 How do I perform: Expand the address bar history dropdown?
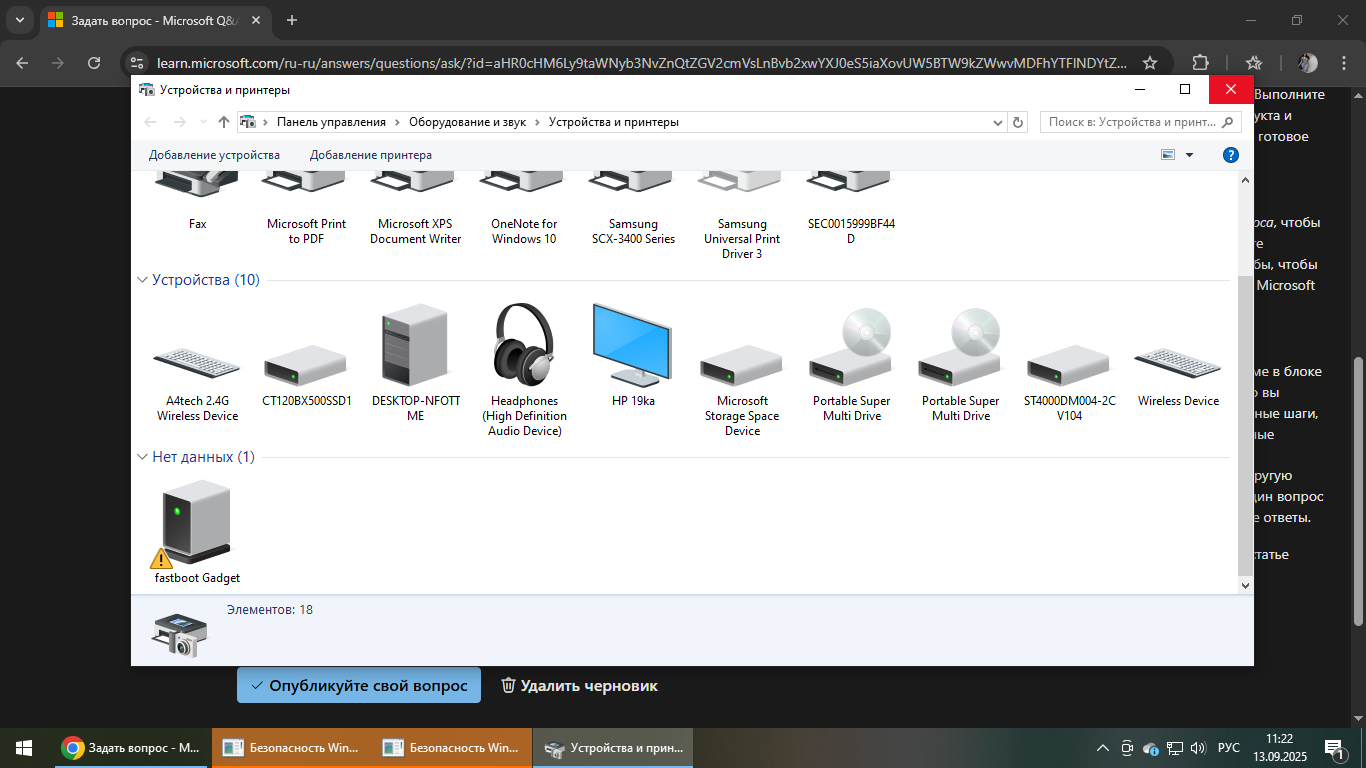[x=997, y=122]
